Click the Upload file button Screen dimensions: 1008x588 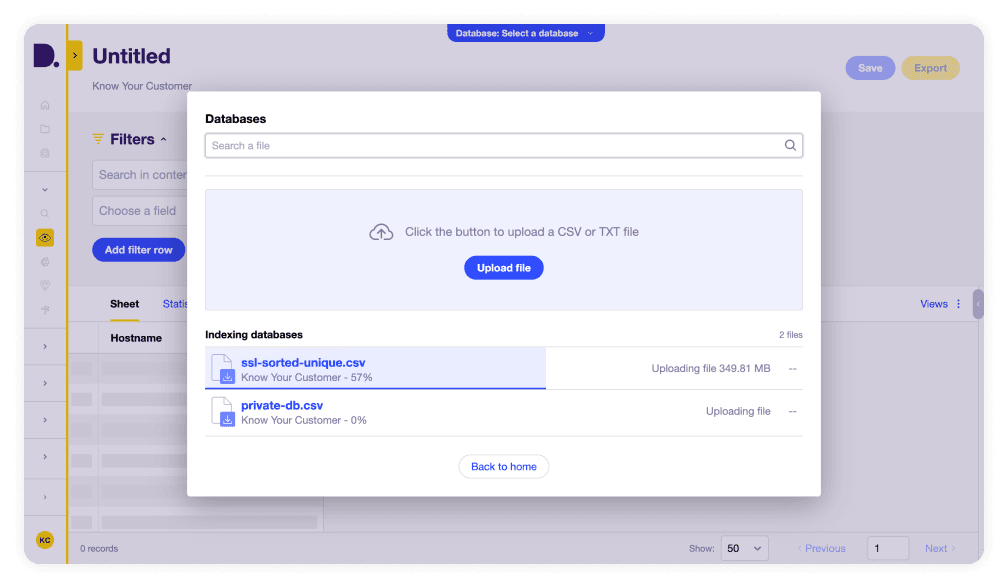click(x=504, y=267)
